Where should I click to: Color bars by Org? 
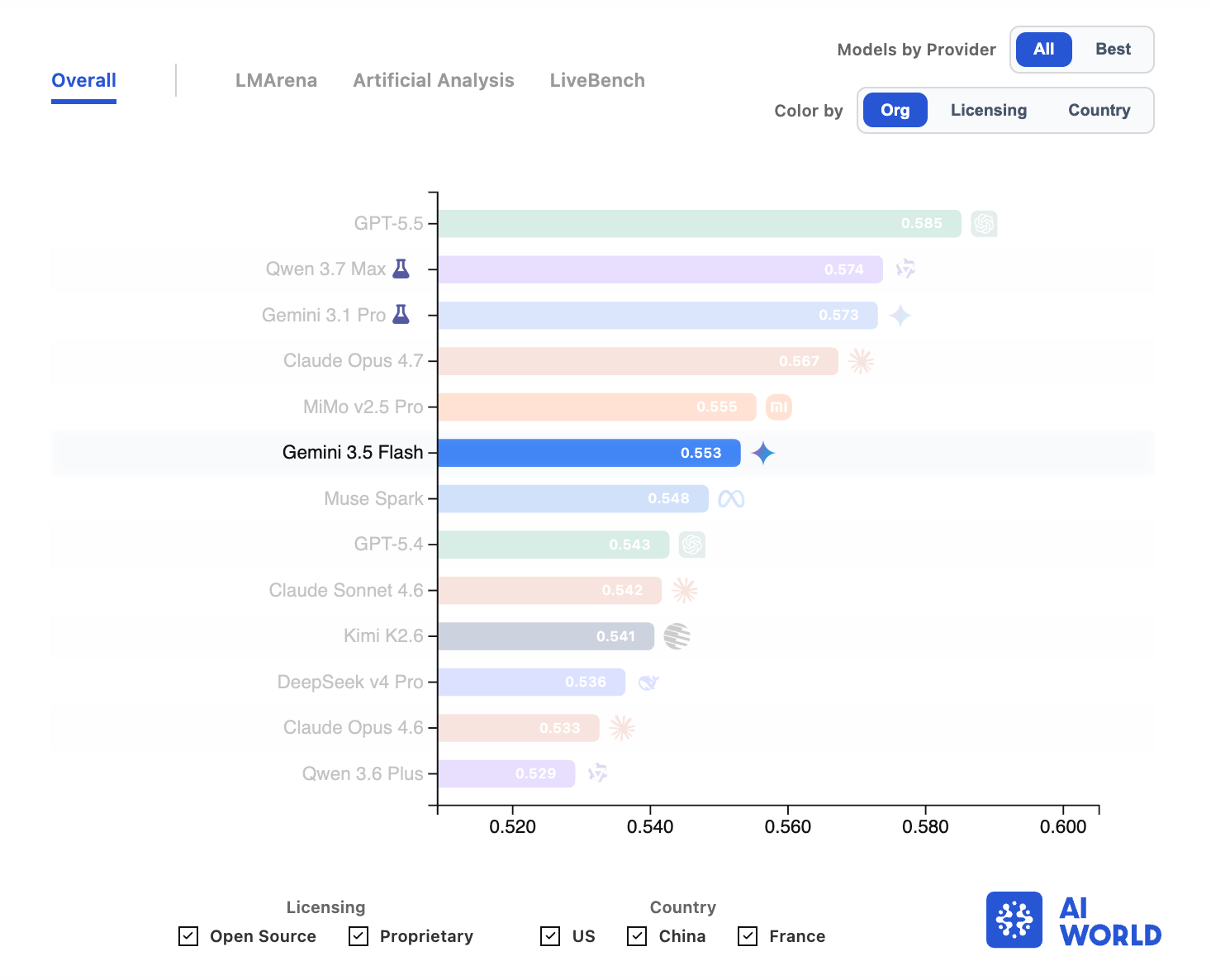click(895, 111)
